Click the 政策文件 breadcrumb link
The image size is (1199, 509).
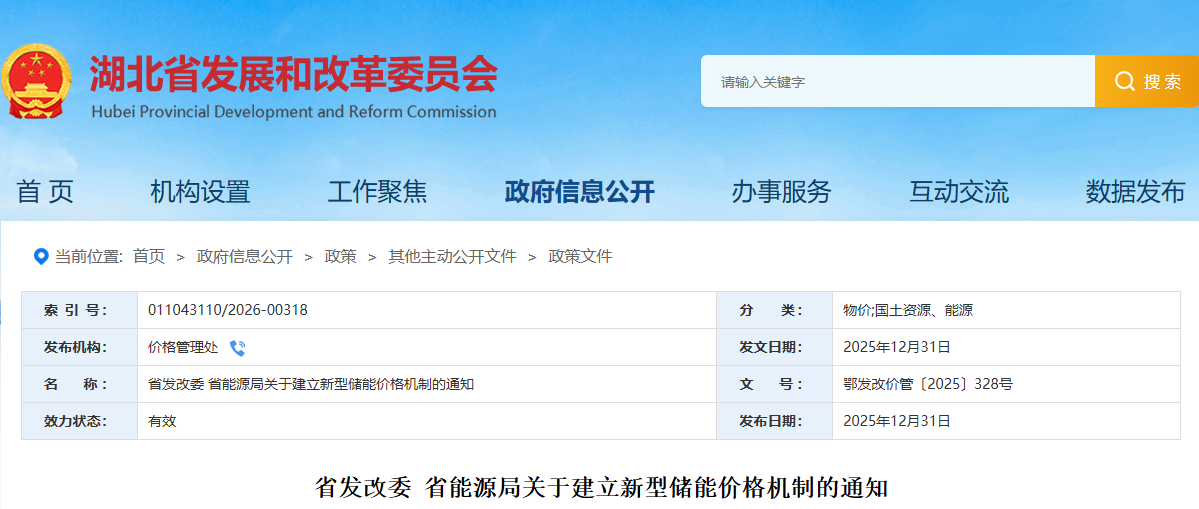pos(580,257)
